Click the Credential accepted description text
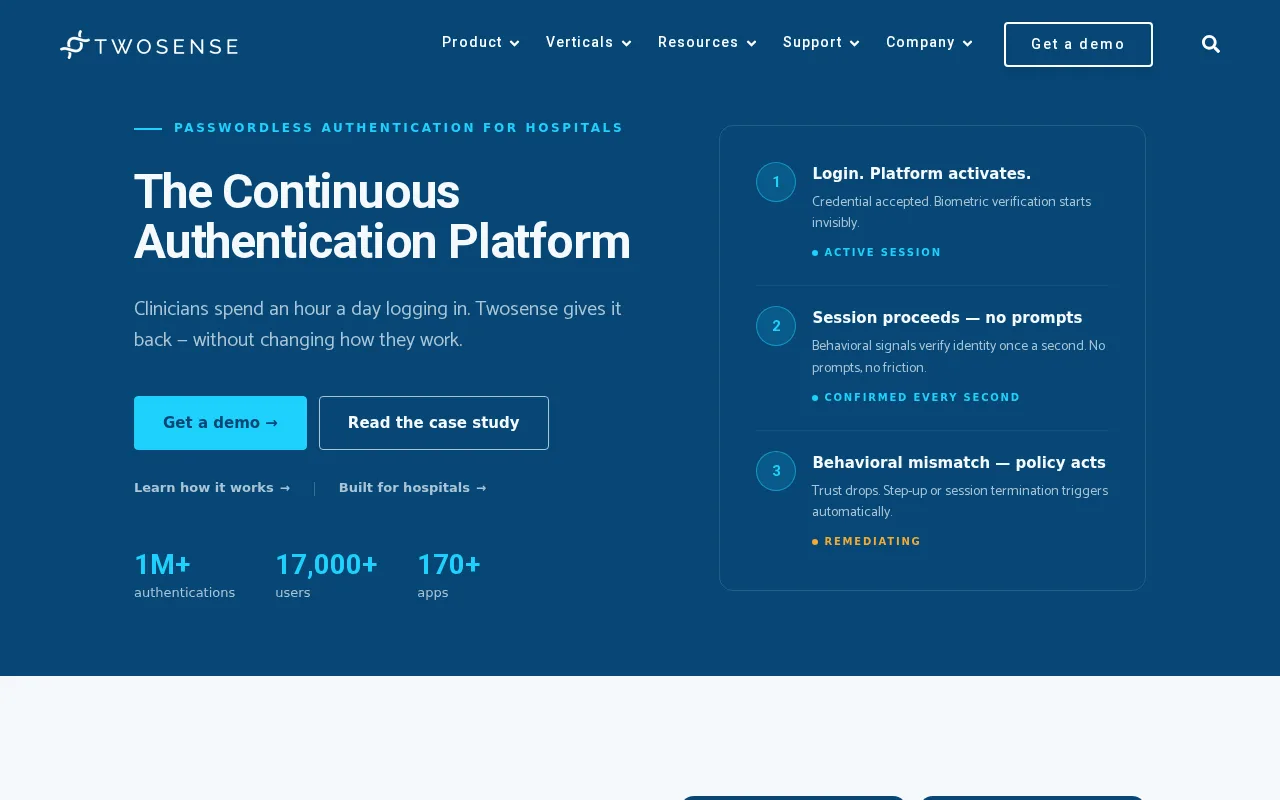Image resolution: width=1280 pixels, height=800 pixels. coord(951,212)
